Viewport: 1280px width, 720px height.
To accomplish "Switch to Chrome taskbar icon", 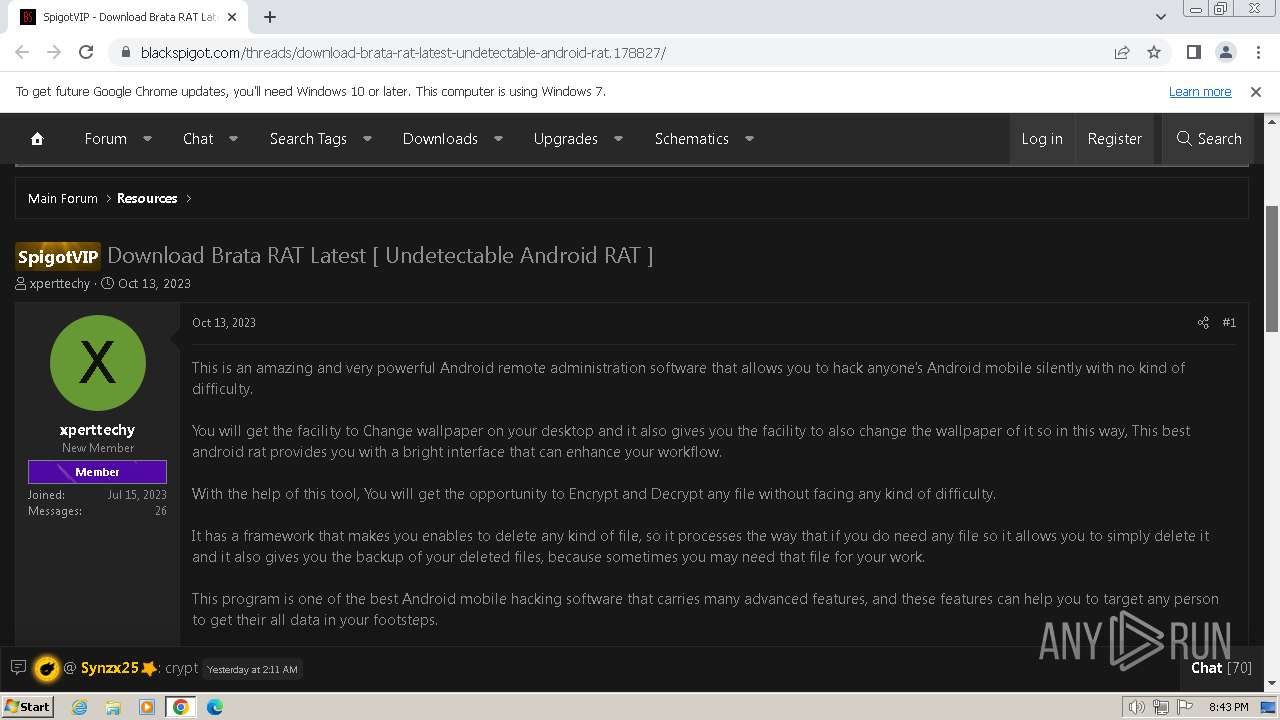I will tap(181, 707).
